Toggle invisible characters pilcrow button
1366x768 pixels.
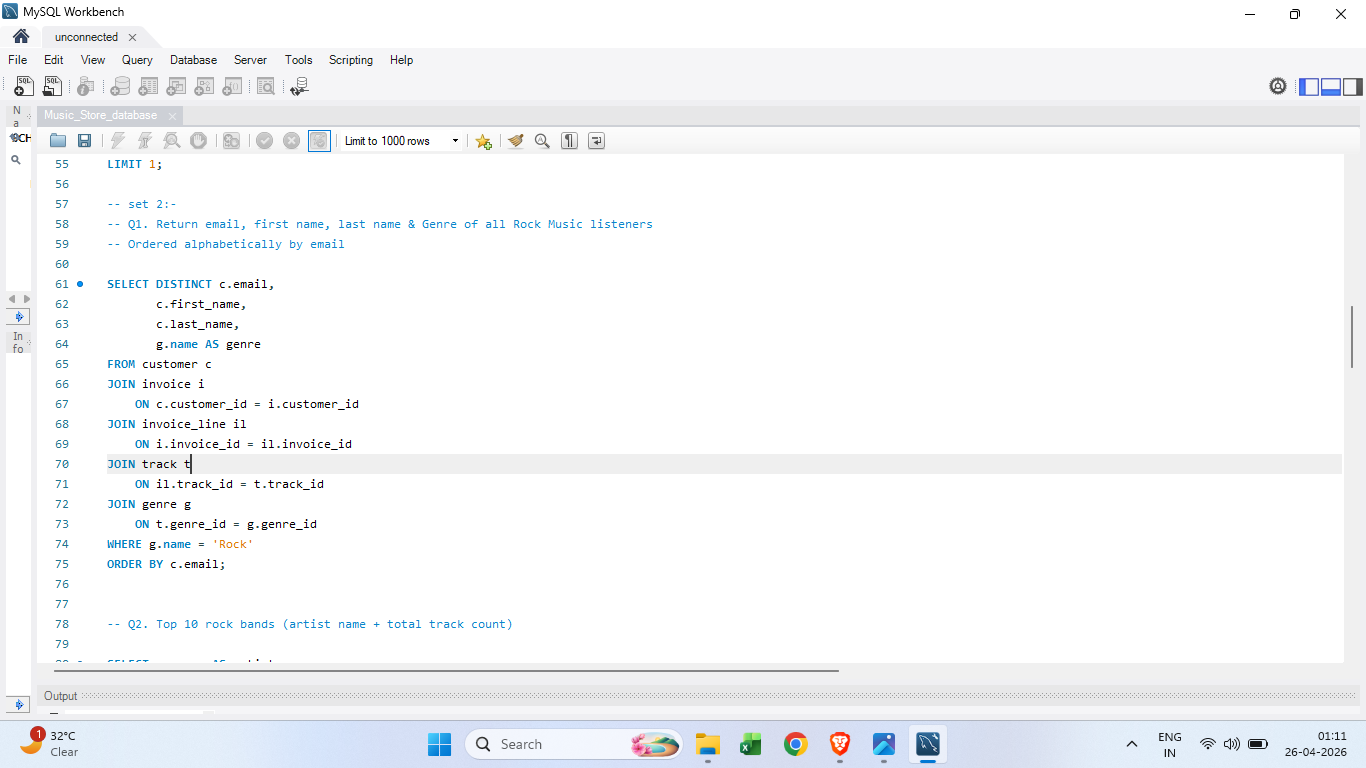[x=569, y=141]
